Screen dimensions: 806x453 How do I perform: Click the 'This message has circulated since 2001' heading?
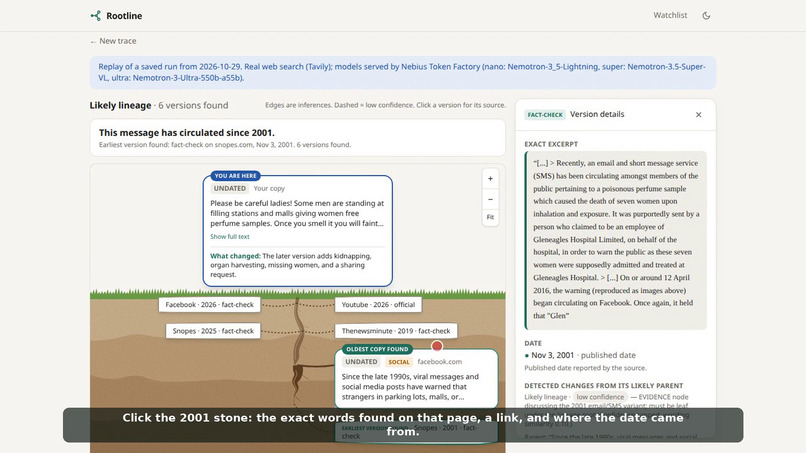(187, 133)
